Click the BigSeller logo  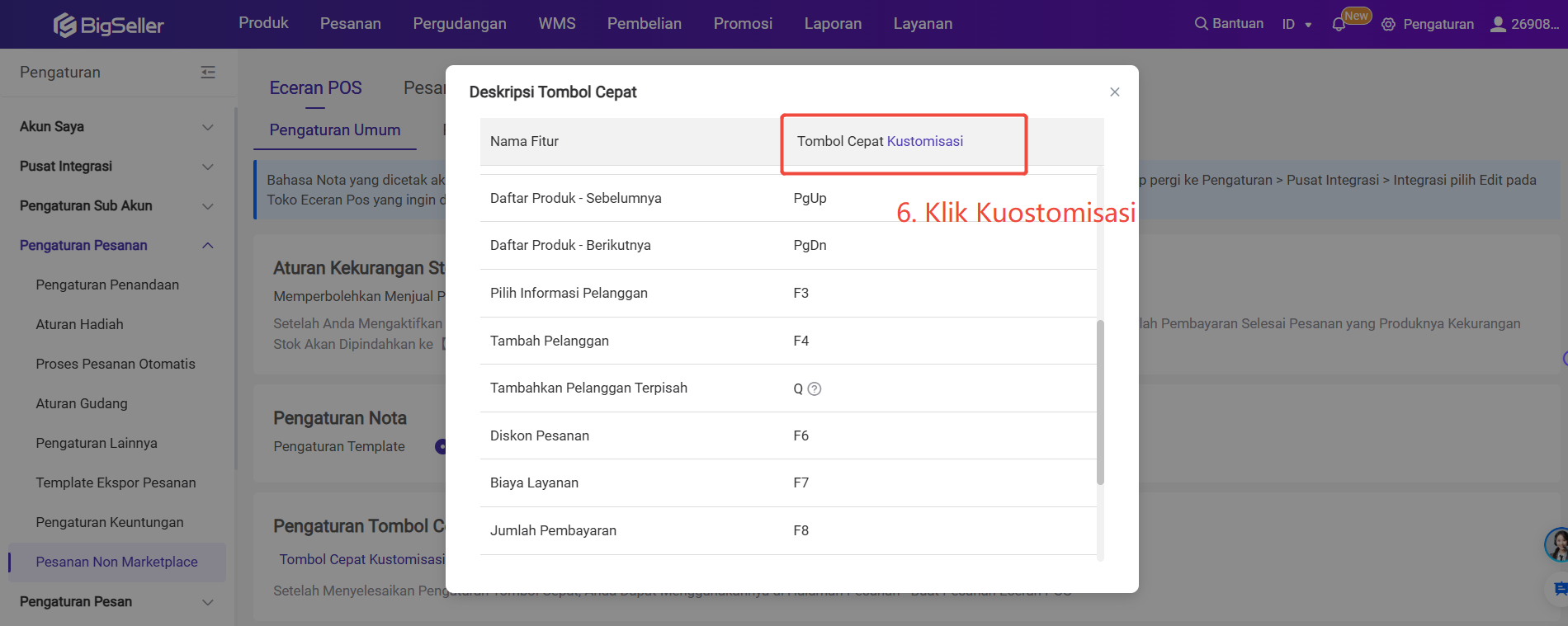coord(108,25)
